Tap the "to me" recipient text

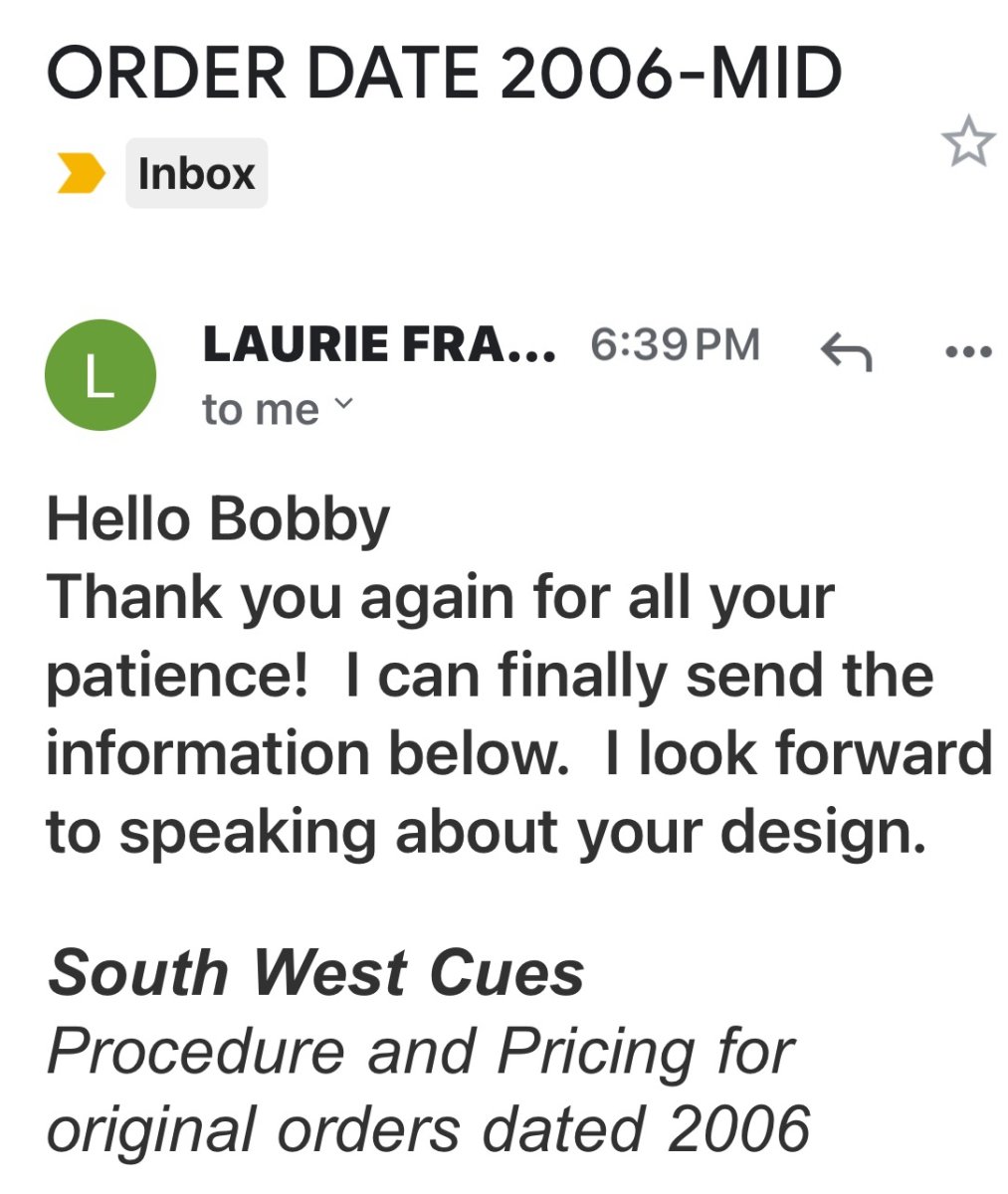pos(261,409)
